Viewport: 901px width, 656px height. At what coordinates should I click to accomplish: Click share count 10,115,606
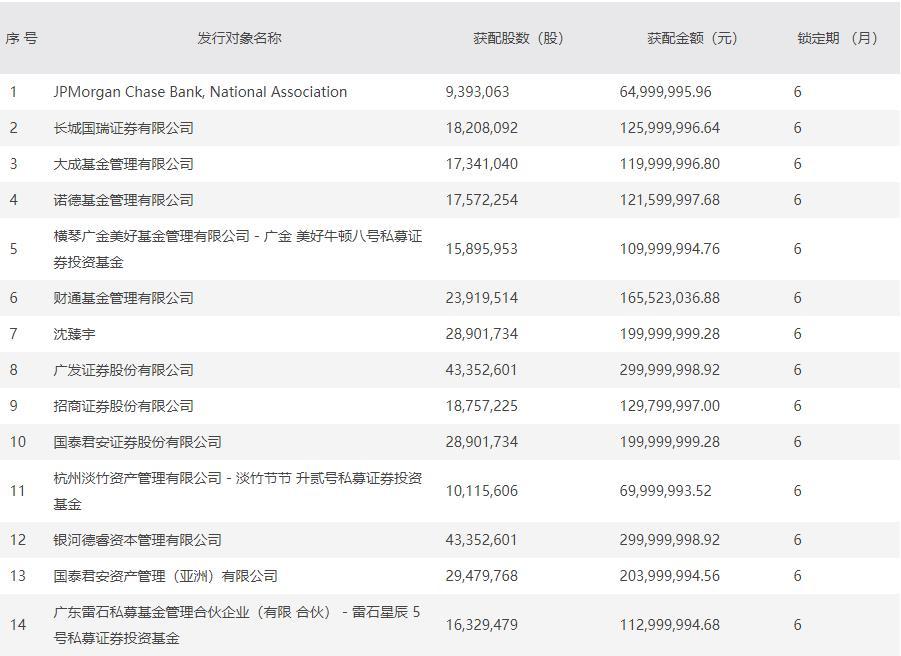tap(482, 491)
